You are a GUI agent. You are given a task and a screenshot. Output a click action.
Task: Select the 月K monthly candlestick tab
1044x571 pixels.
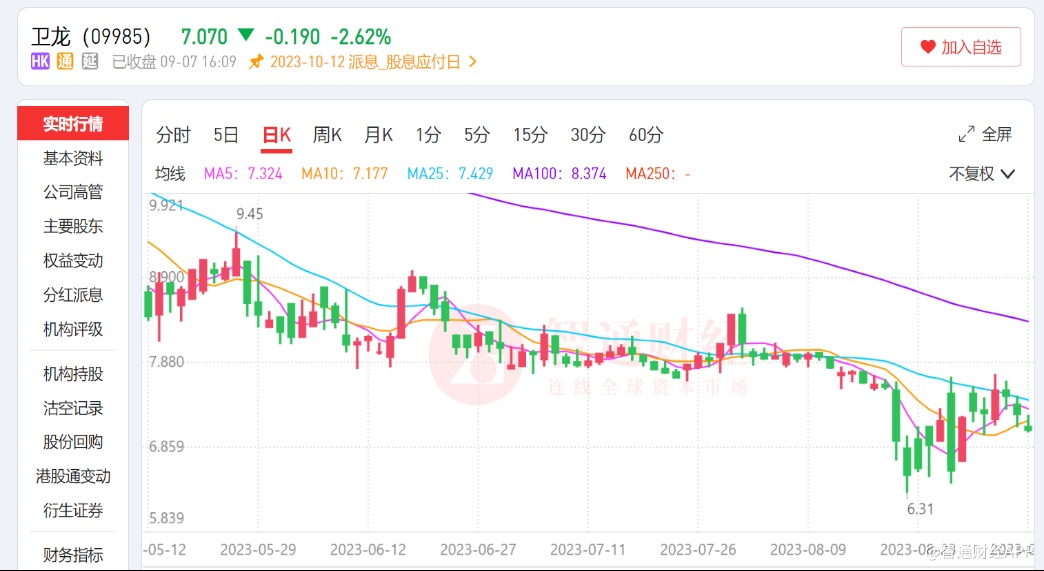click(378, 135)
